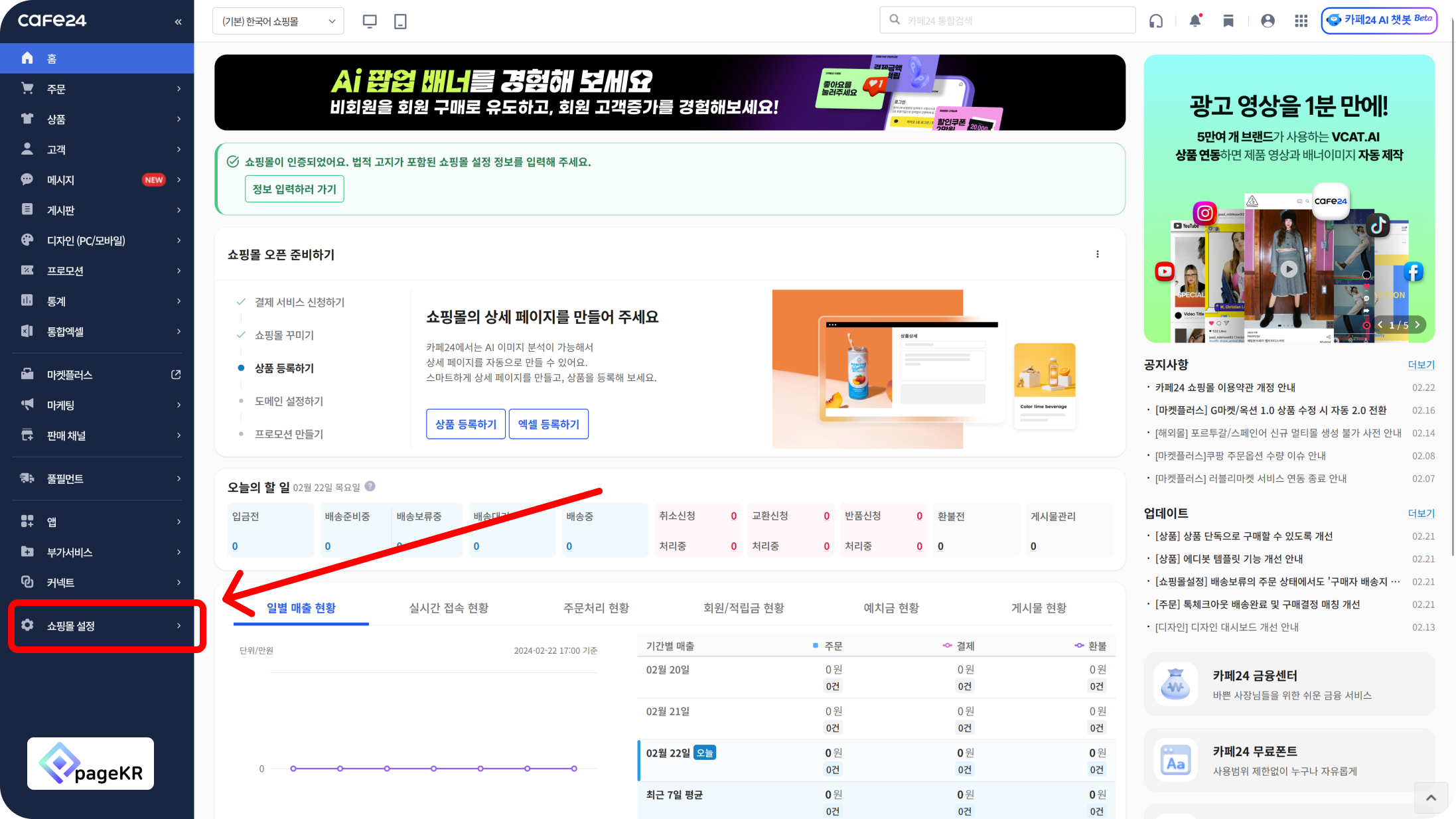Image resolution: width=1456 pixels, height=819 pixels.
Task: Open the 기본 한국어 쇼핑몰 dropdown
Action: (278, 21)
